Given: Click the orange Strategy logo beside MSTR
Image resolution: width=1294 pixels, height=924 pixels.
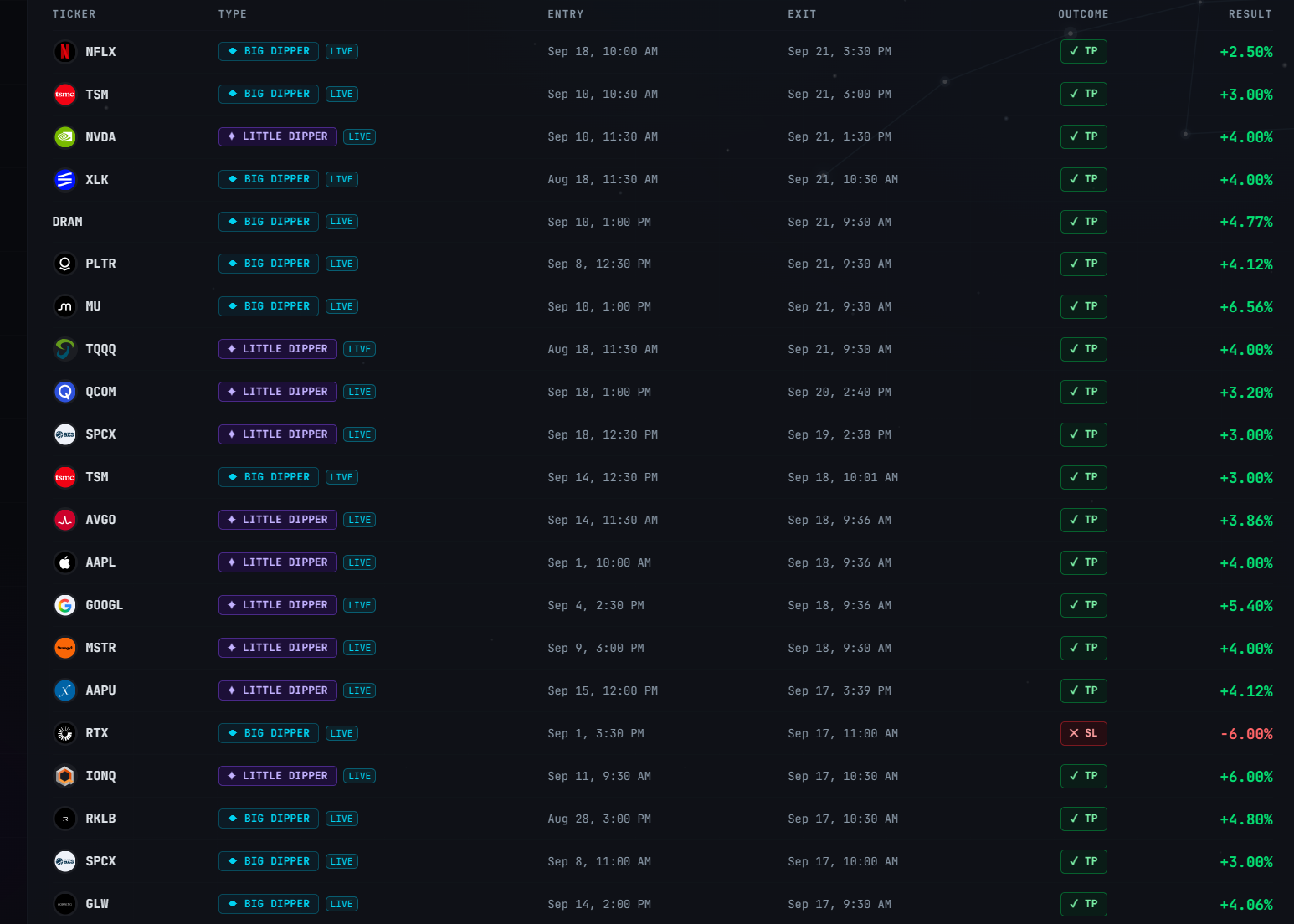Looking at the screenshot, I should tap(65, 648).
